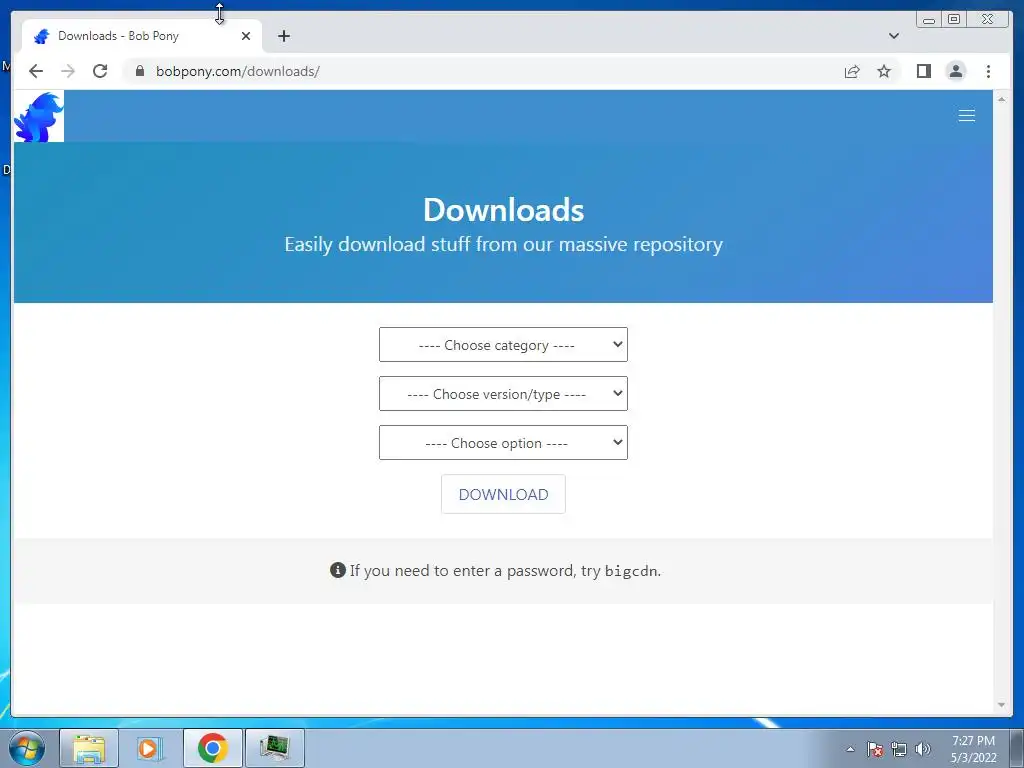The height and width of the screenshot is (768, 1024).
Task: Open the Action Center flag icon
Action: pos(874,749)
